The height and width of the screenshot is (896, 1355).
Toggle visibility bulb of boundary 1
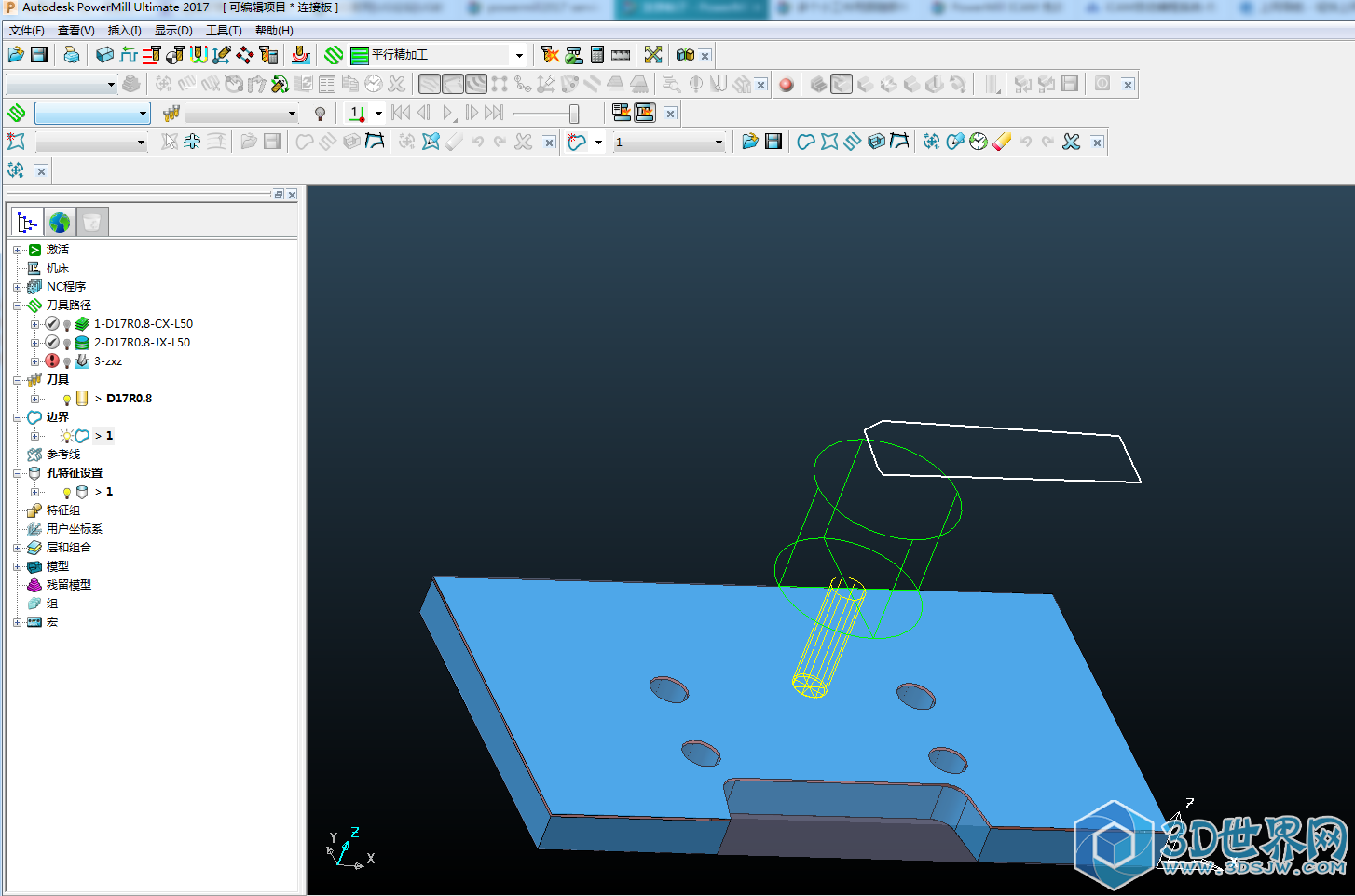click(x=67, y=436)
